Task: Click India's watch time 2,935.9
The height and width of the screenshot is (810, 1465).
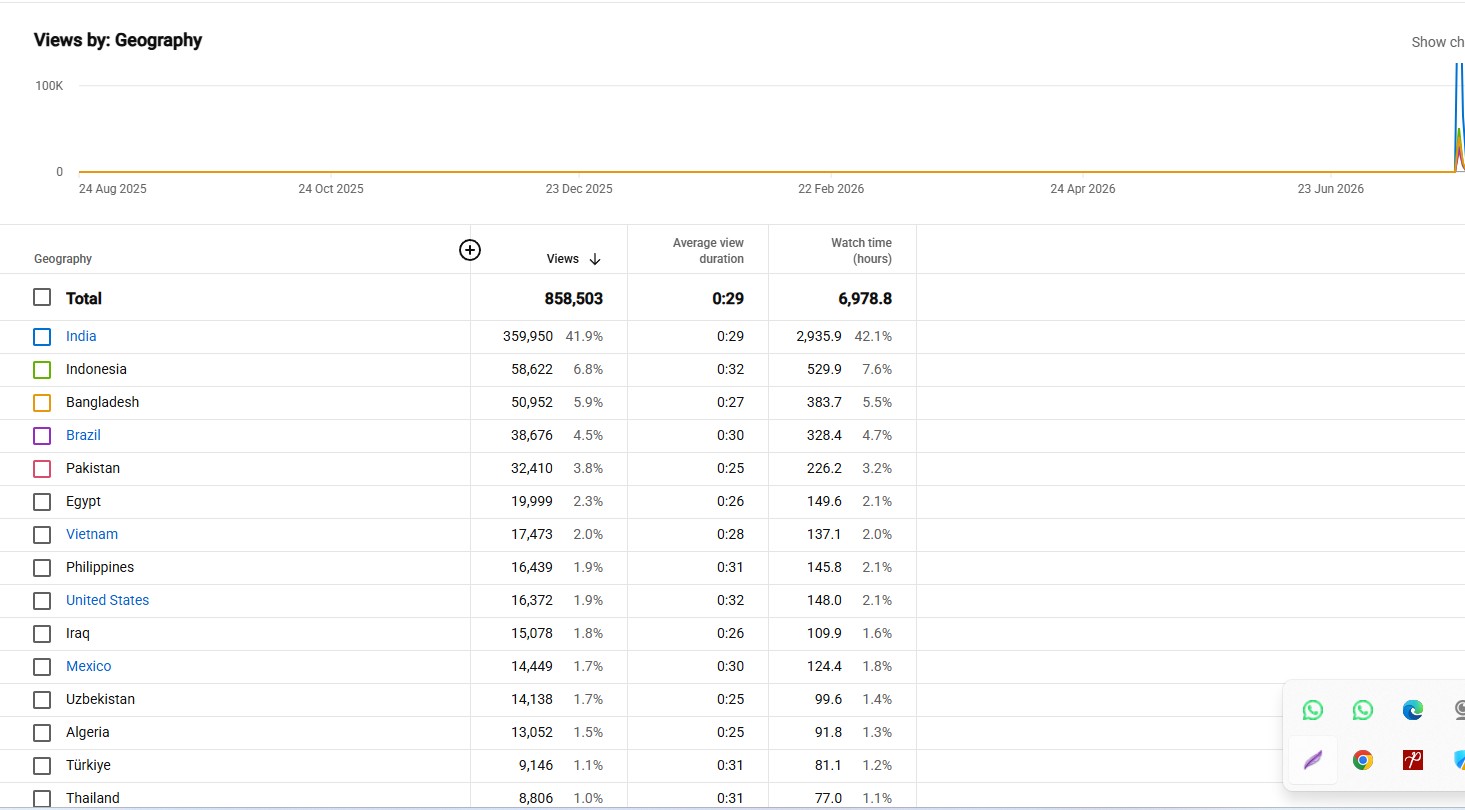Action: pos(819,336)
